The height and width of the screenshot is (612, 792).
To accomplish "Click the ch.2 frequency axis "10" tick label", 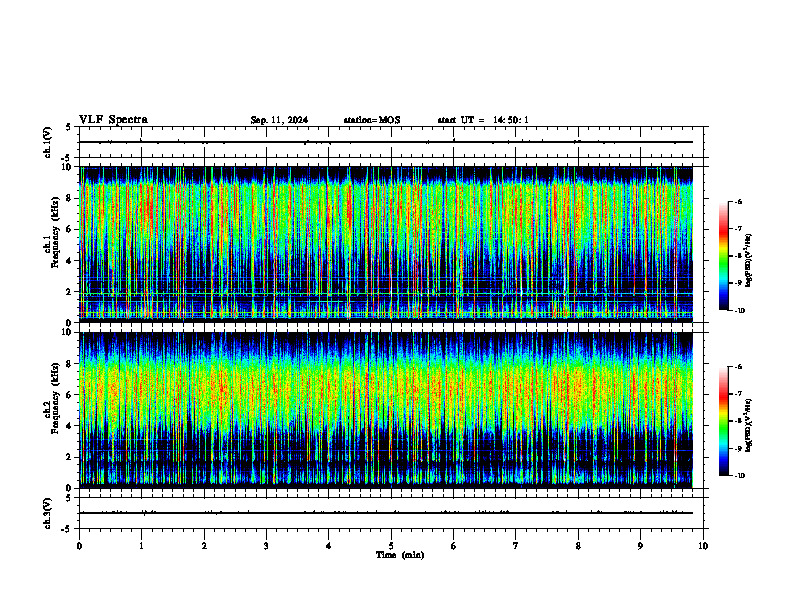I will pyautogui.click(x=67, y=332).
